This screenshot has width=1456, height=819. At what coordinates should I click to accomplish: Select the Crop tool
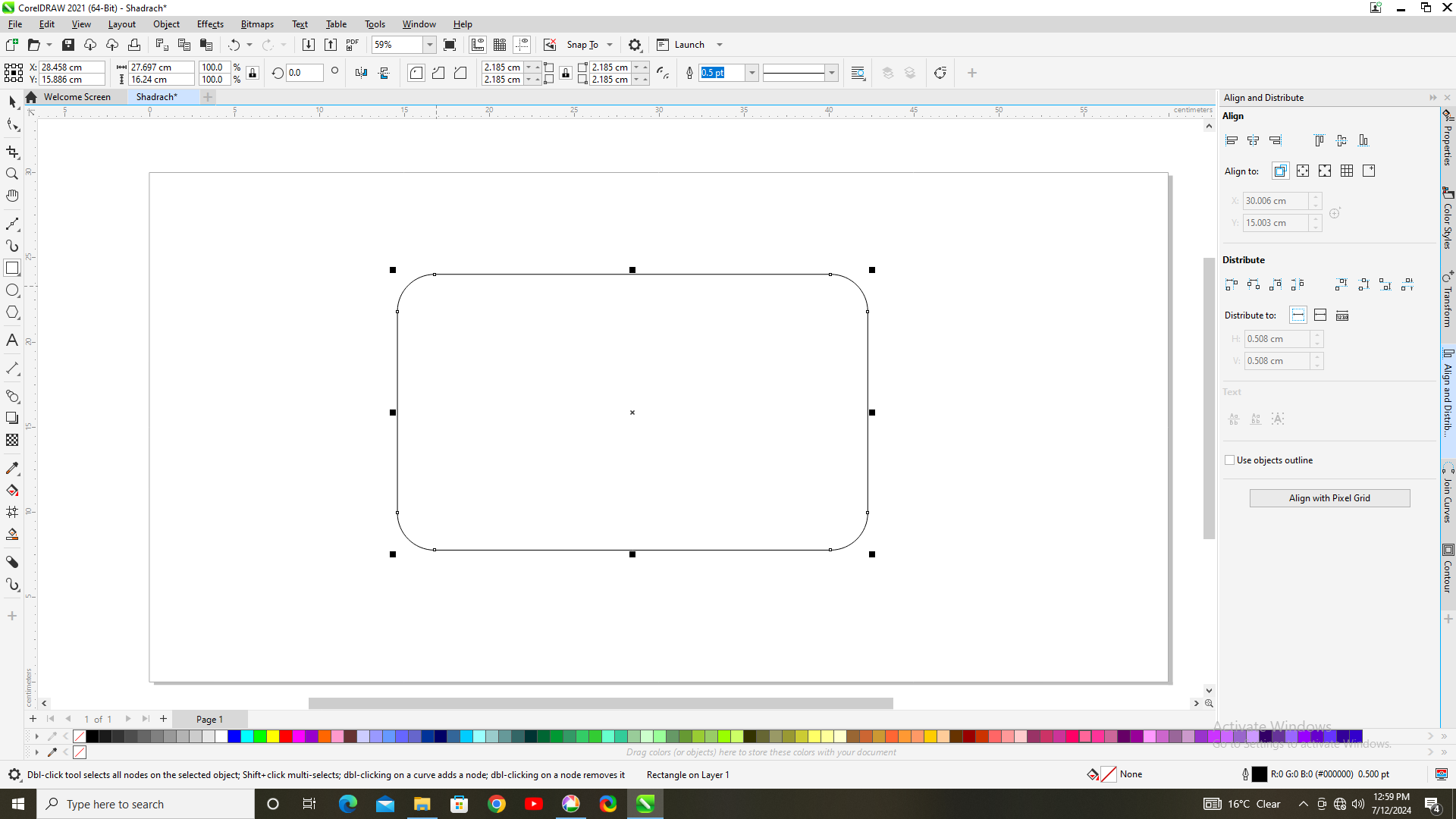pos(12,152)
